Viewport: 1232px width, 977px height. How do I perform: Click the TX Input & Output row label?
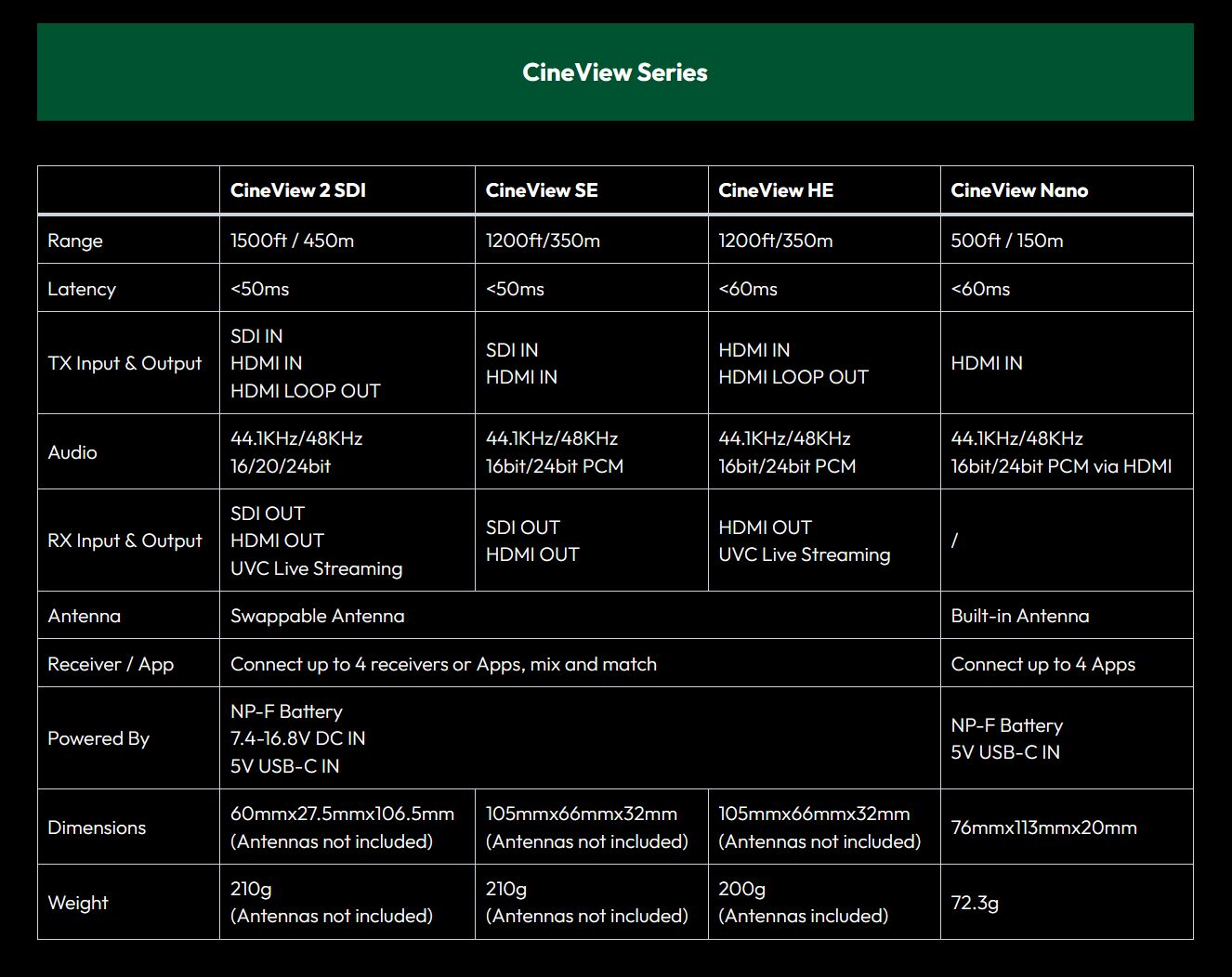click(x=125, y=363)
